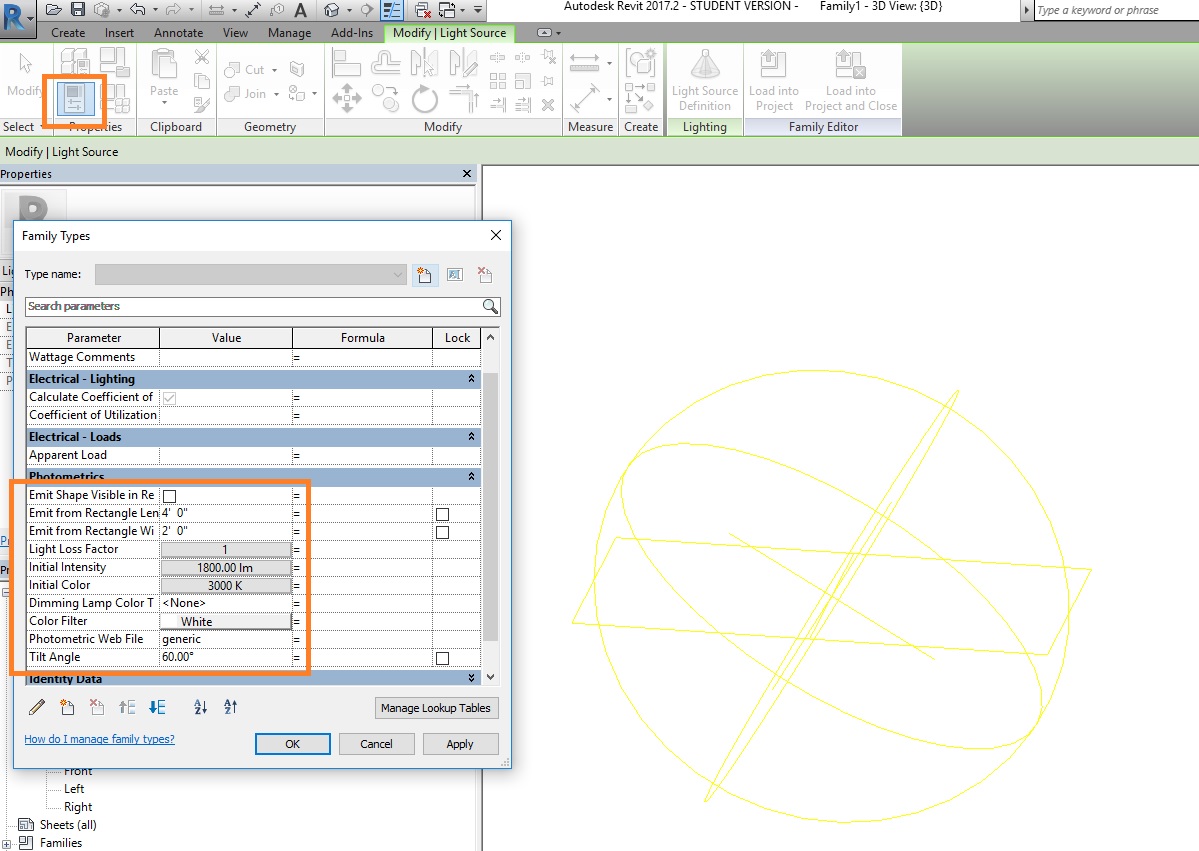
Task: Click the pencil Edit Parameter icon
Action: coord(37,707)
